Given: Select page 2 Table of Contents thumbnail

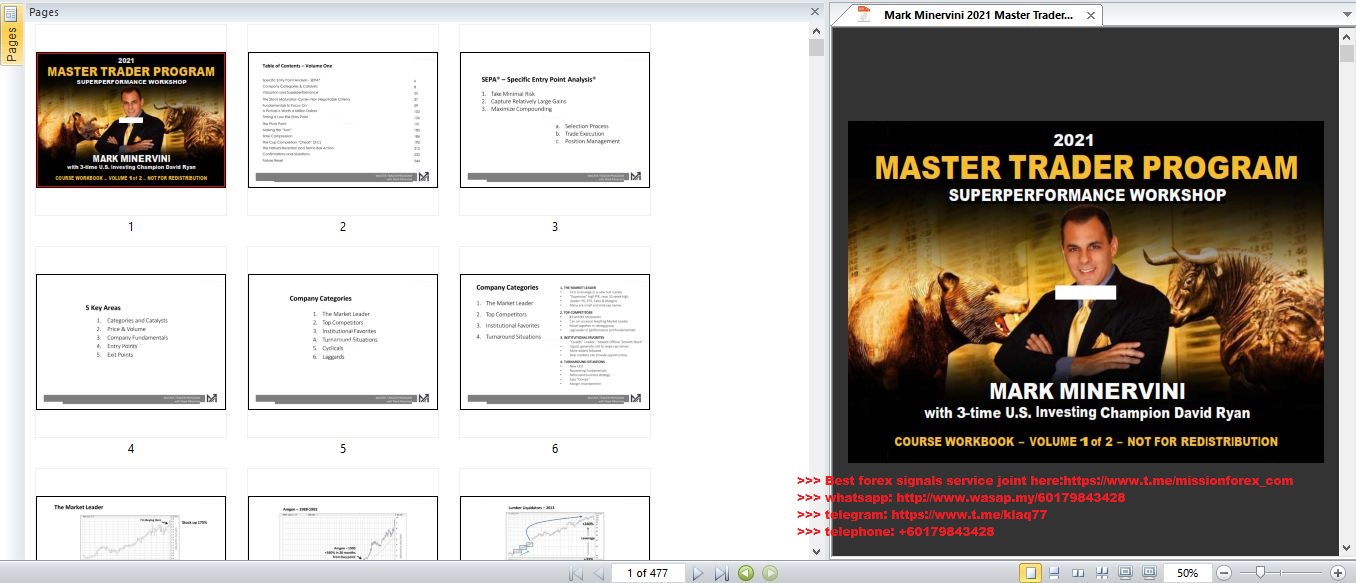Looking at the screenshot, I should point(343,120).
